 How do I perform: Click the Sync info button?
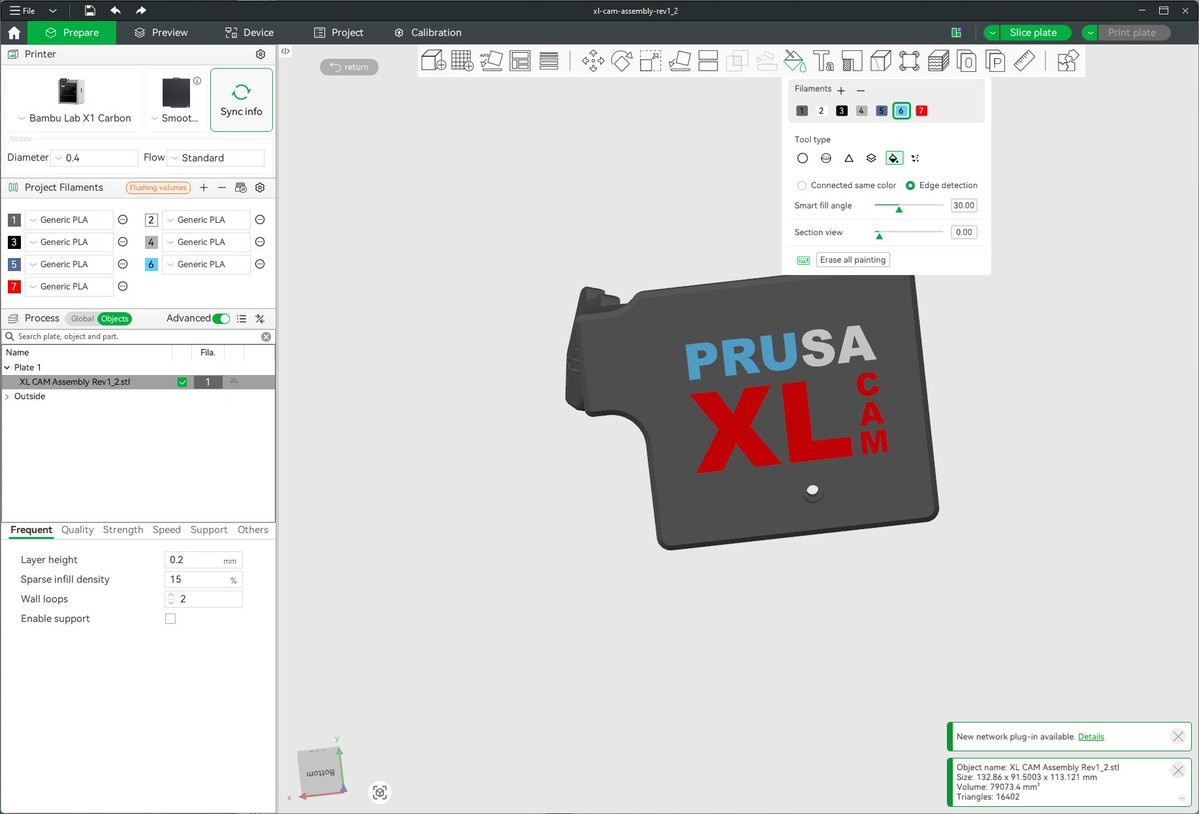(x=242, y=100)
